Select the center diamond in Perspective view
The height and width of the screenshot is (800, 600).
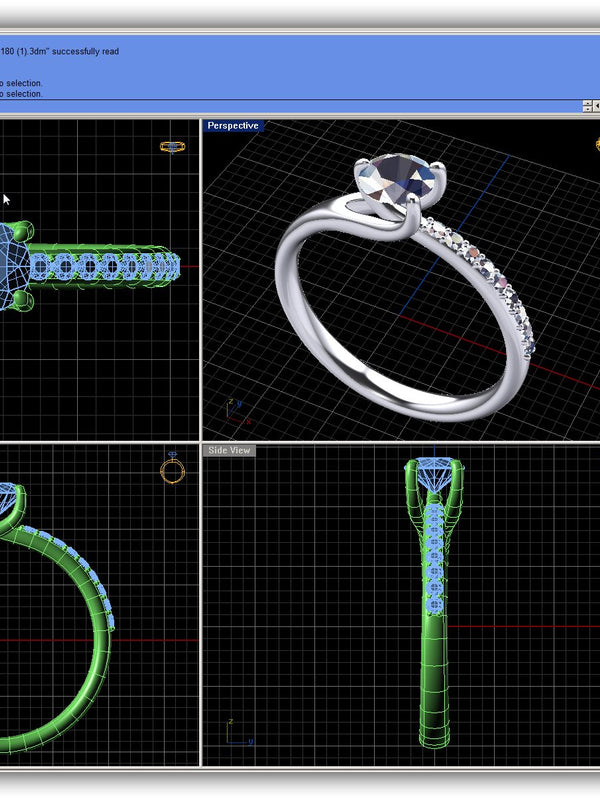pyautogui.click(x=398, y=185)
